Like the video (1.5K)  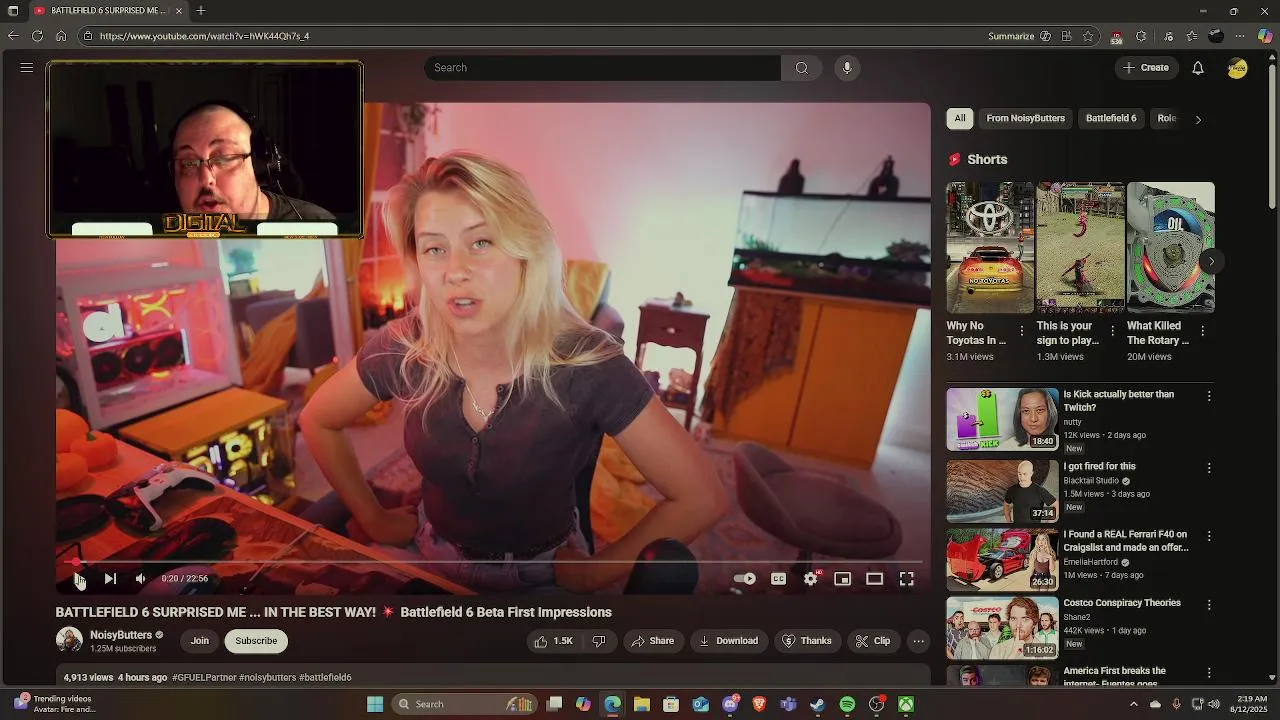tap(555, 641)
